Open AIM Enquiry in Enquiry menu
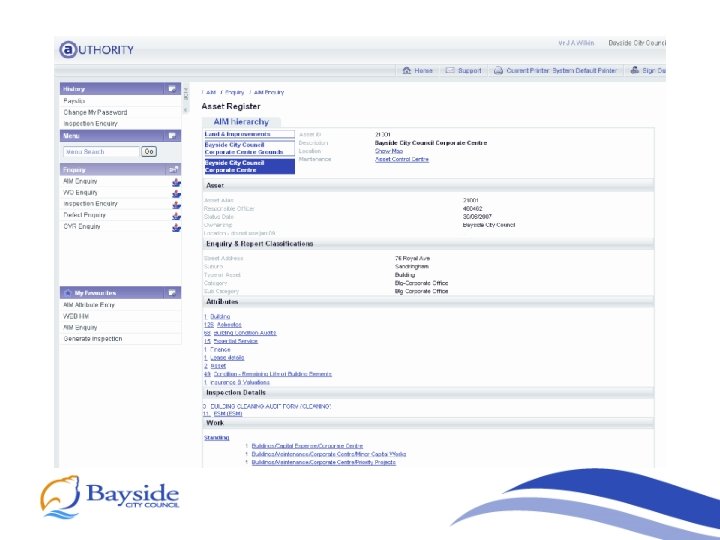Viewport: 720px width, 540px height. tap(80, 181)
